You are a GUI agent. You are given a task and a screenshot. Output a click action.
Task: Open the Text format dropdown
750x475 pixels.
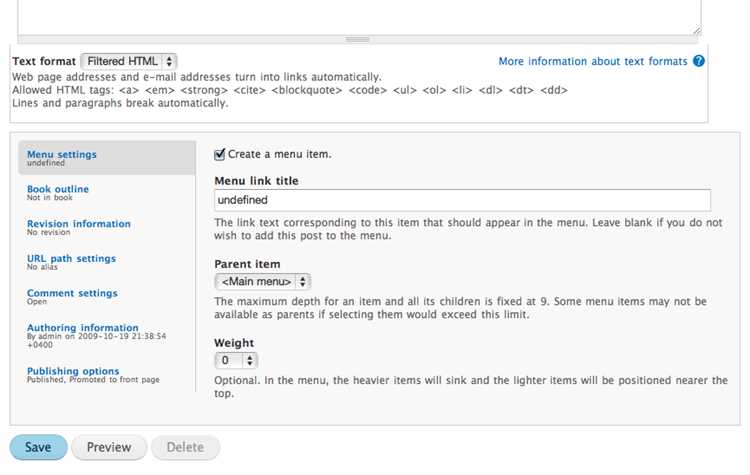pyautogui.click(x=129, y=61)
